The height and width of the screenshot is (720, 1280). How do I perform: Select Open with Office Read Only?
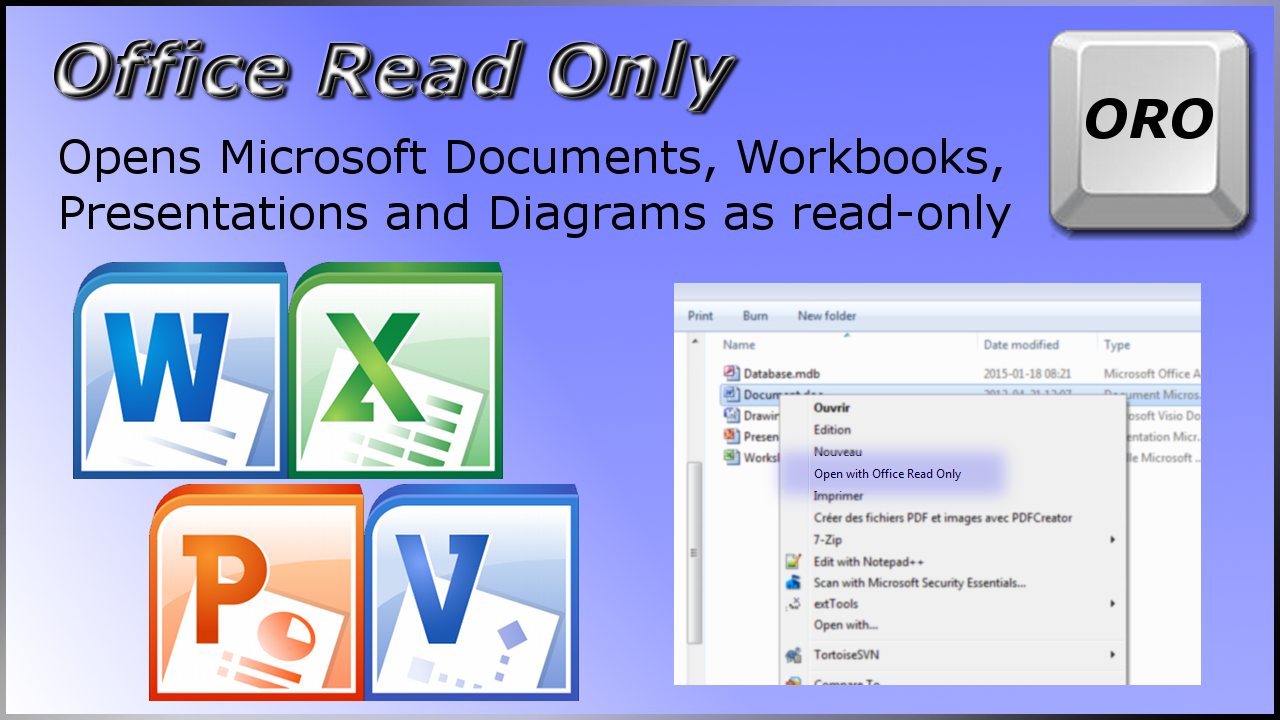(x=887, y=474)
